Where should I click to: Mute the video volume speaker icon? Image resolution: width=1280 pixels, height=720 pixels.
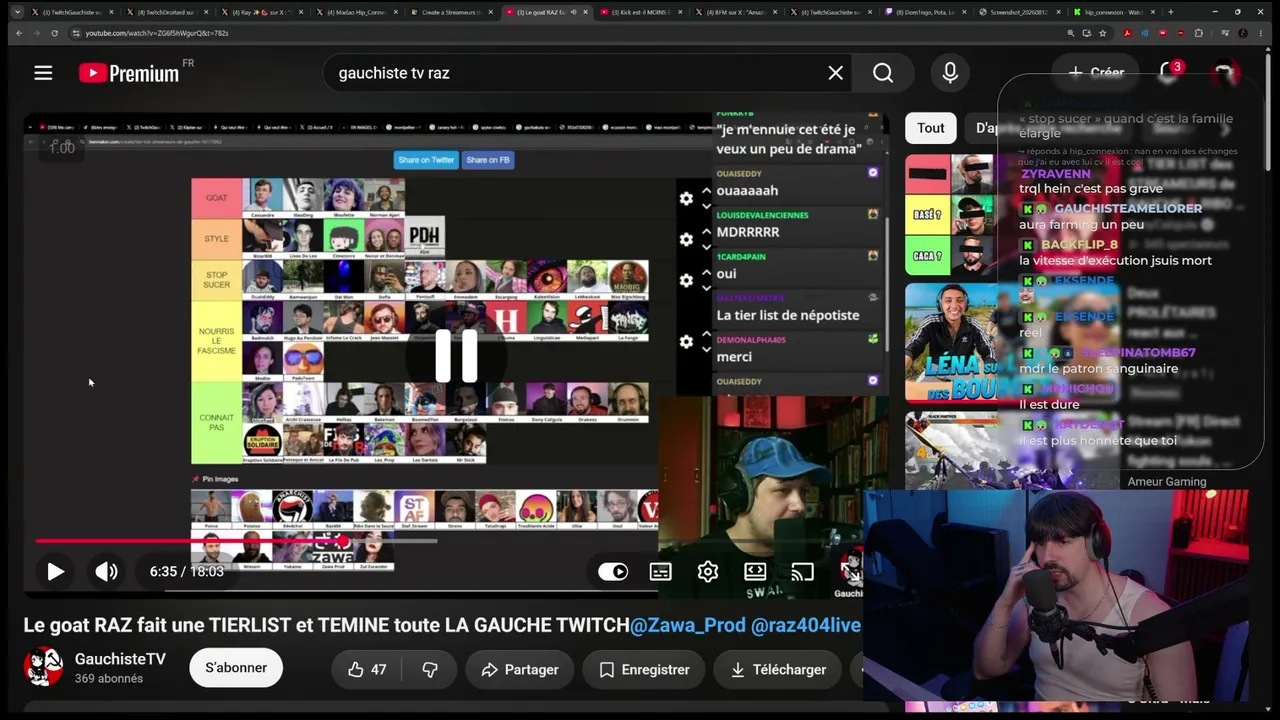click(106, 572)
